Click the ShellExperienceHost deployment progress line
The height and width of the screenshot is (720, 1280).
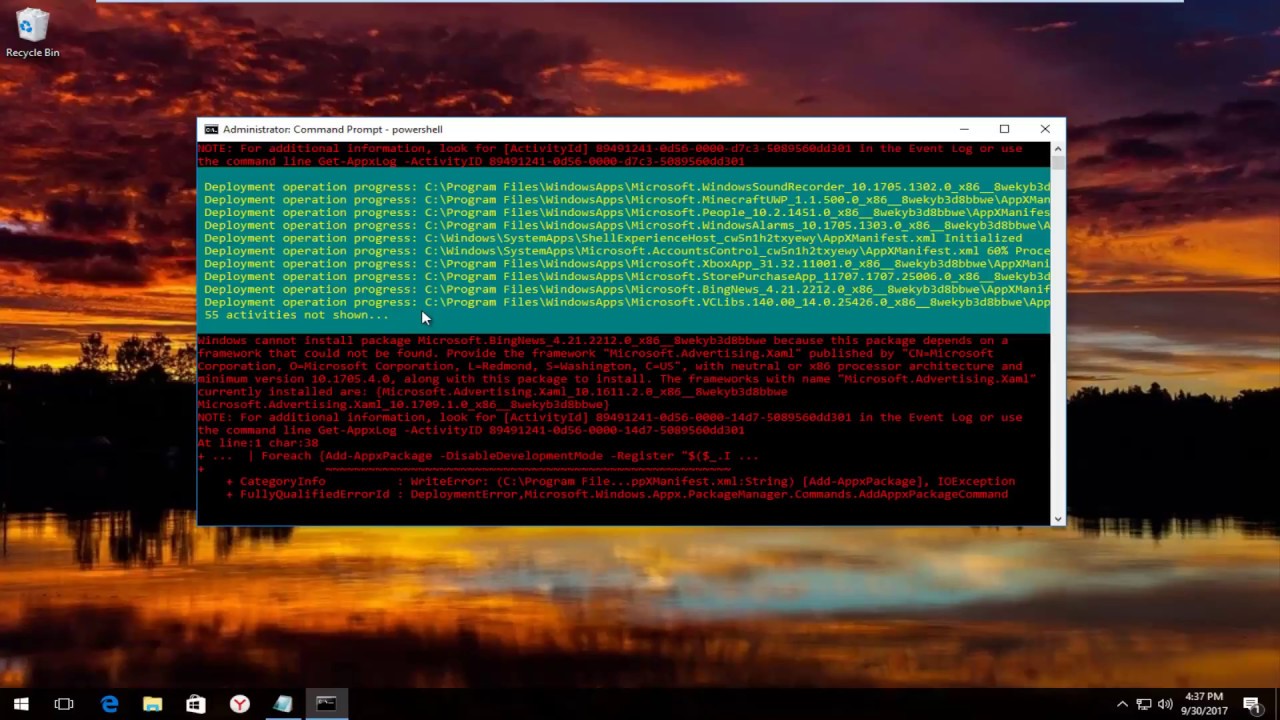613,238
